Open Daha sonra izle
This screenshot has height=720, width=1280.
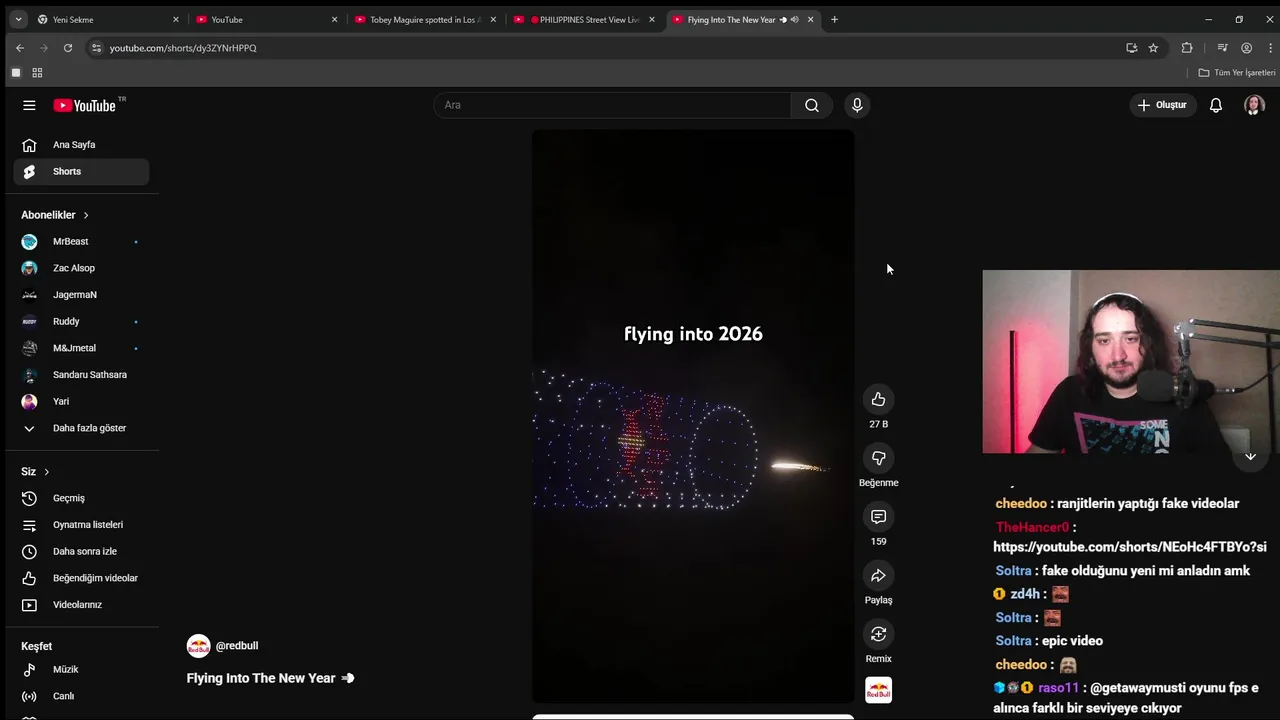tap(81, 552)
